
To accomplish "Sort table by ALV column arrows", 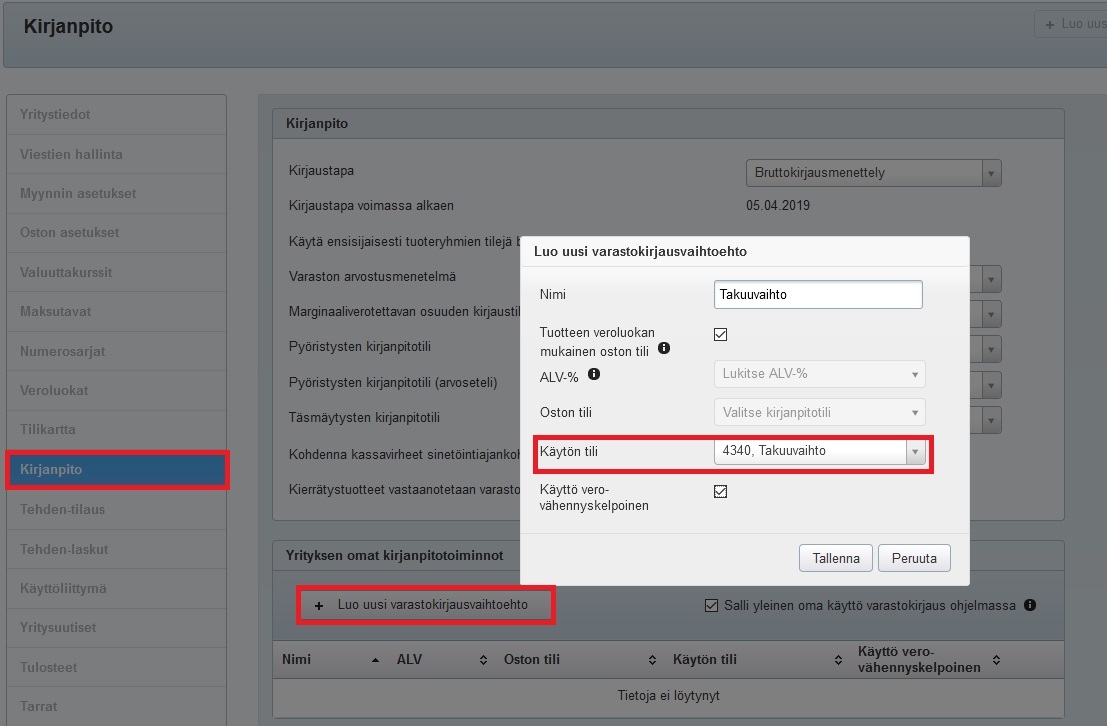I will (483, 660).
